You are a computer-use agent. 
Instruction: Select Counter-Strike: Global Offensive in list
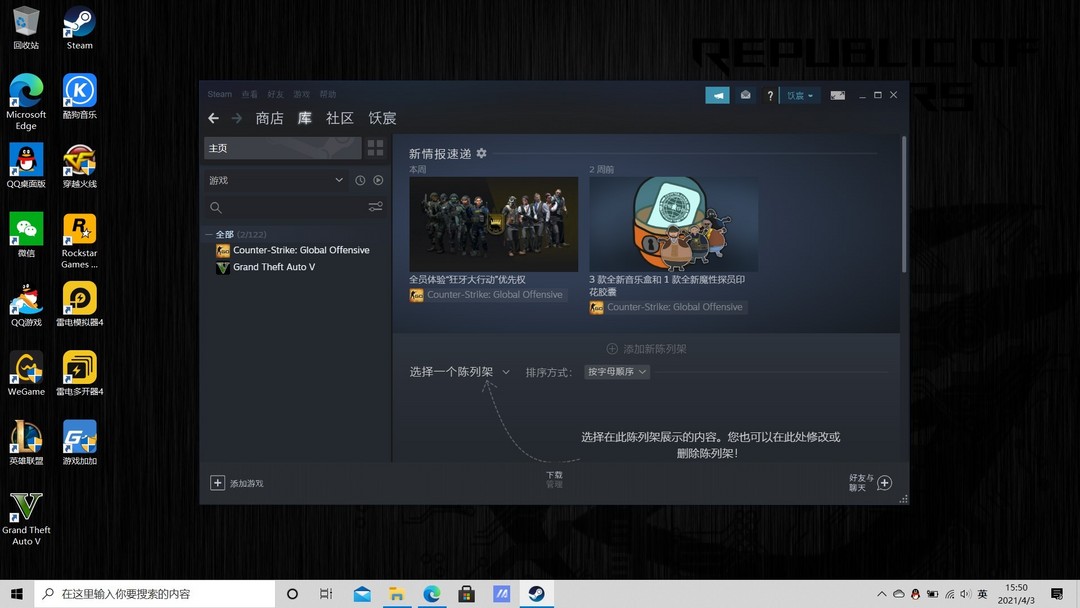301,250
